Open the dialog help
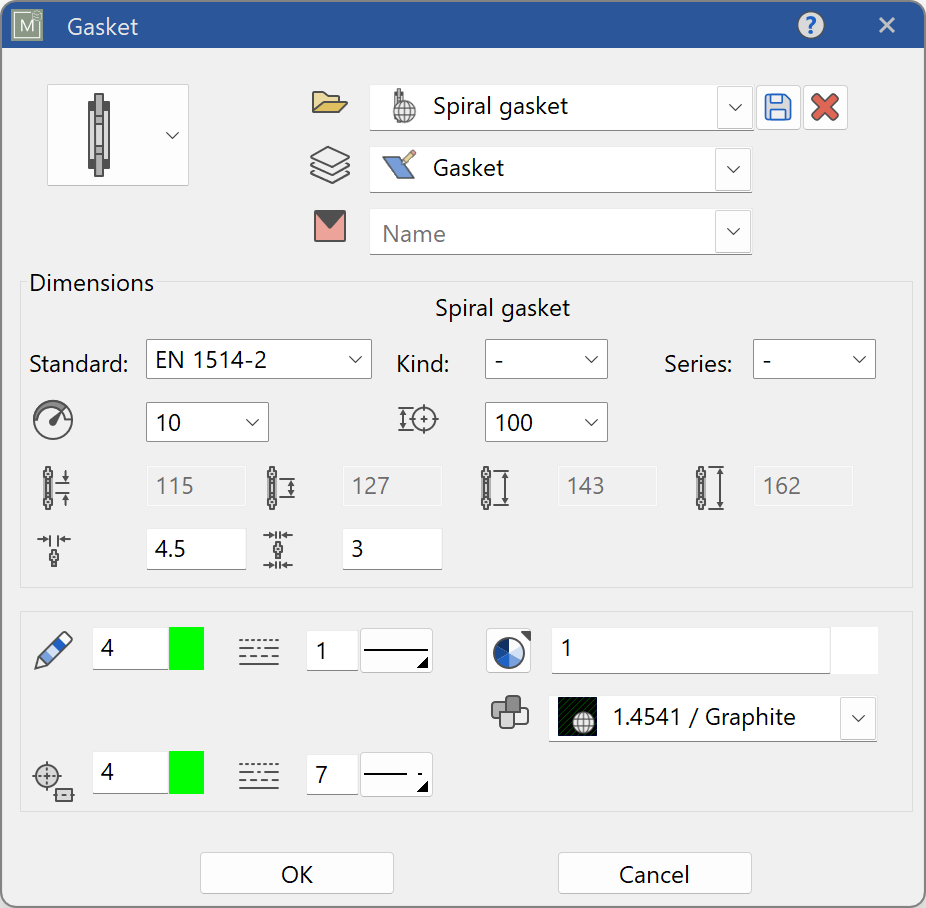 (811, 25)
